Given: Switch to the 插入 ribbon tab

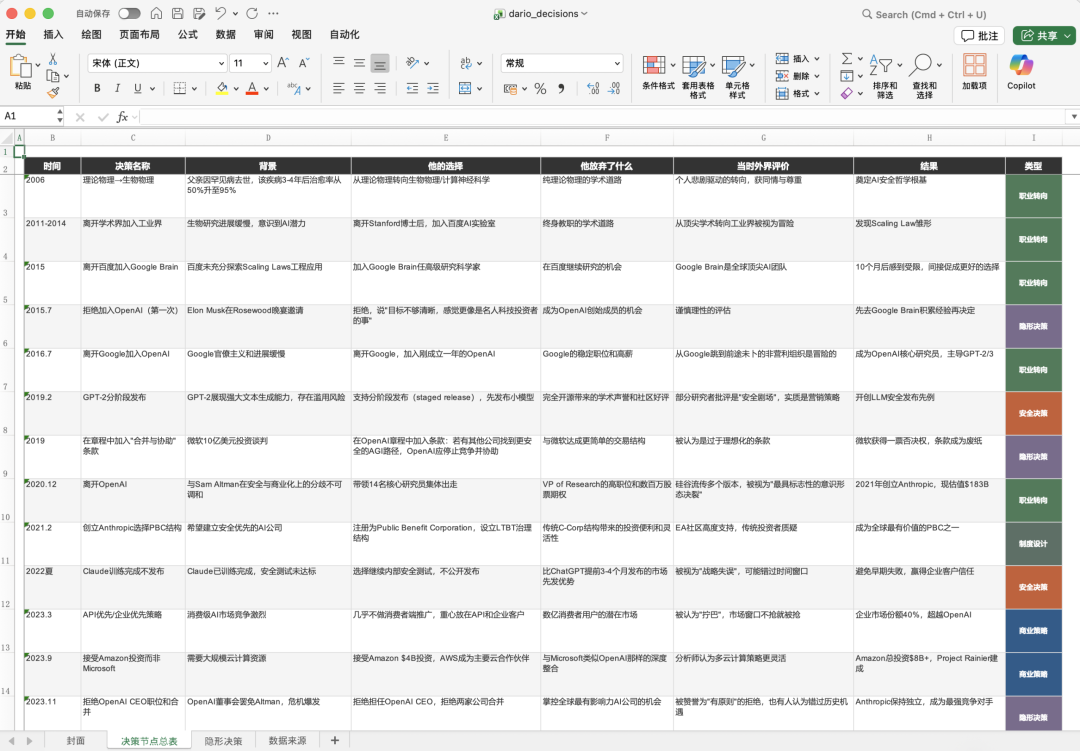Looking at the screenshot, I should pyautogui.click(x=53, y=35).
